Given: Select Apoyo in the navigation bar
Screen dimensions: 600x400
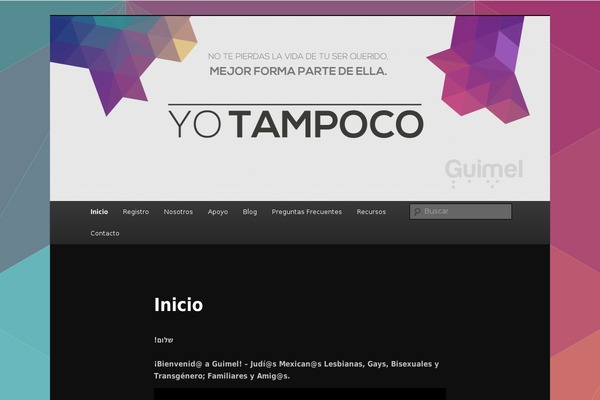Looking at the screenshot, I should 218,212.
